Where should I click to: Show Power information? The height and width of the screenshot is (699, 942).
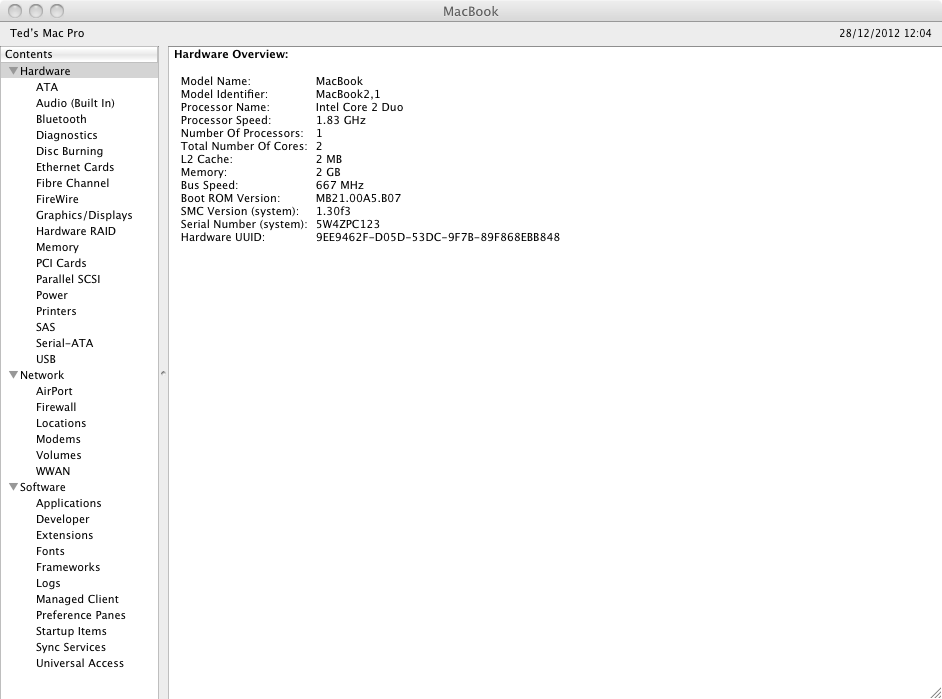[52, 295]
